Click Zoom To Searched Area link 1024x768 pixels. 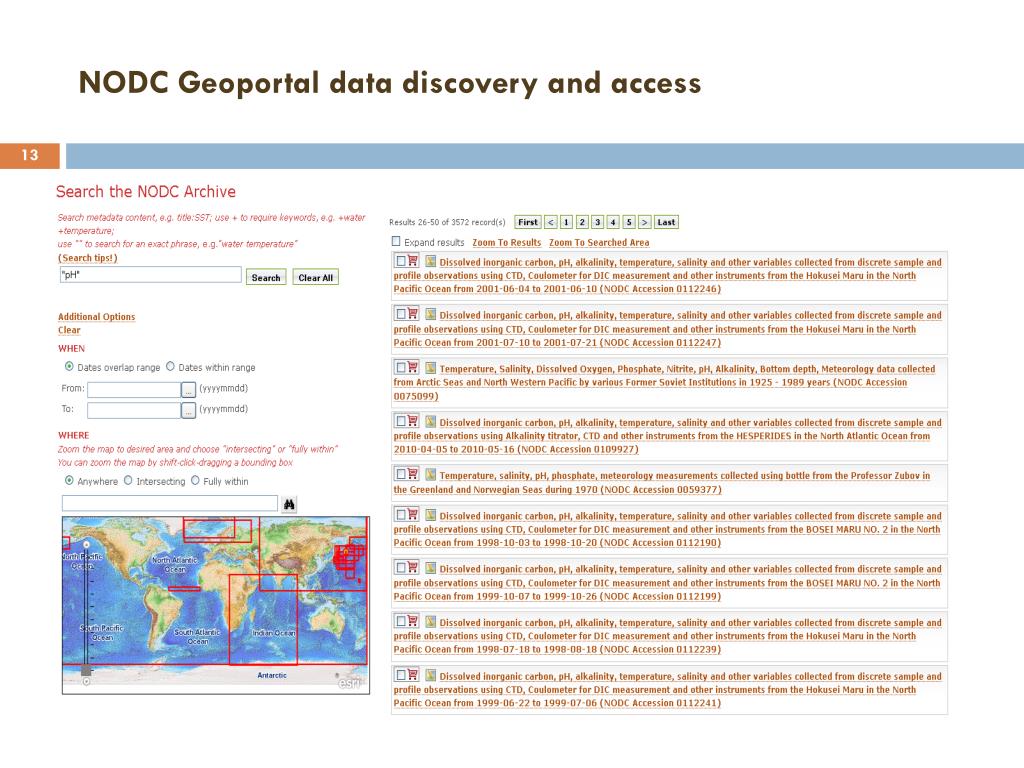[599, 242]
